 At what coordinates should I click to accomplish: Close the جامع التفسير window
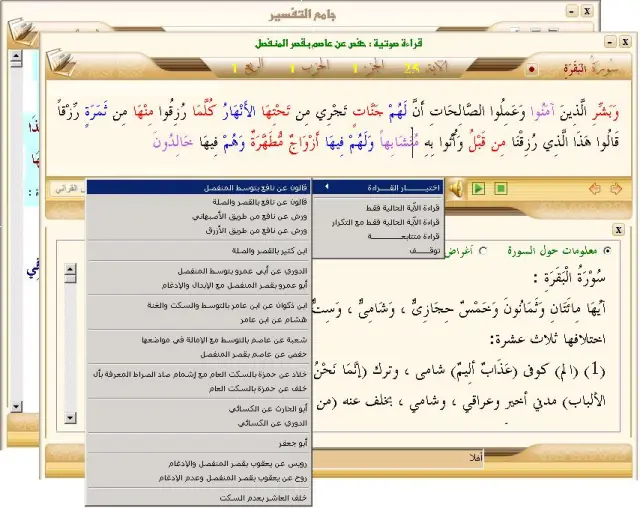point(587,11)
